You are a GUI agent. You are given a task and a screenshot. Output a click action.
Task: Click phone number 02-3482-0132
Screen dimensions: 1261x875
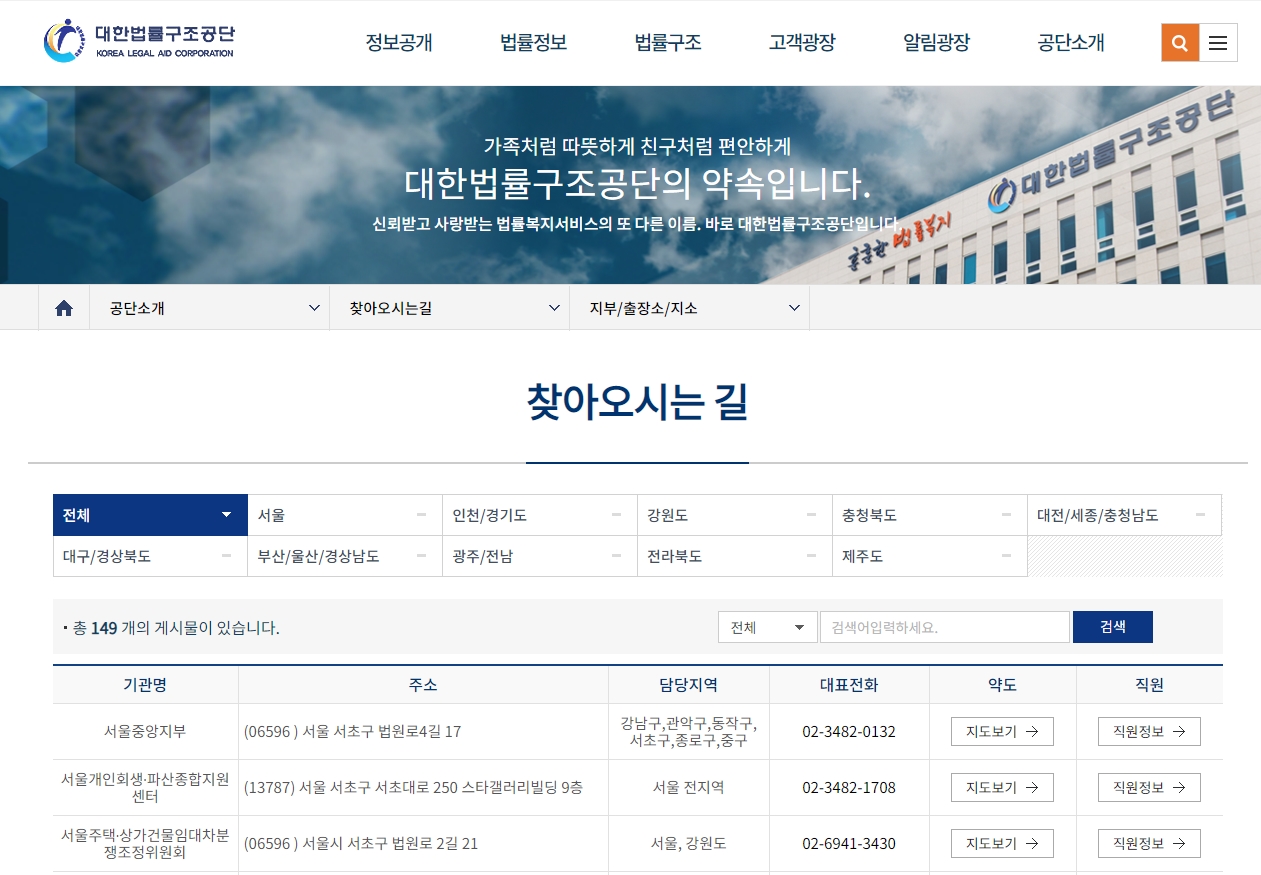(x=849, y=731)
